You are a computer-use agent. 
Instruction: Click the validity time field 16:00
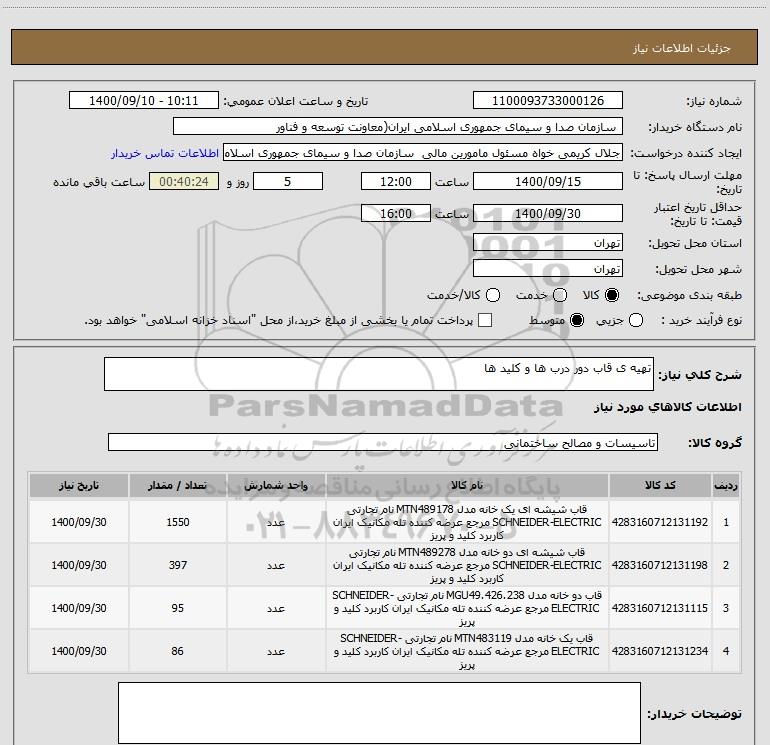click(x=396, y=214)
